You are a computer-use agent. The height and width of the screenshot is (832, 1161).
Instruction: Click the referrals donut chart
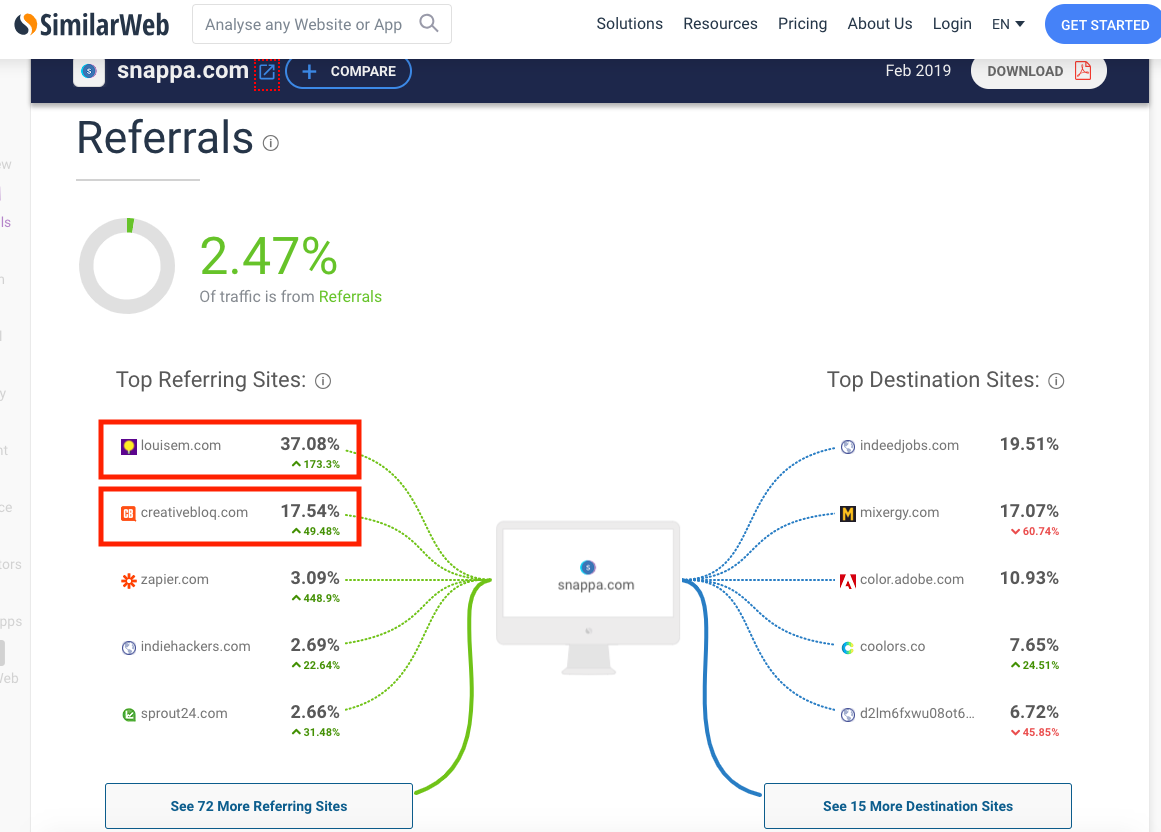[127, 266]
